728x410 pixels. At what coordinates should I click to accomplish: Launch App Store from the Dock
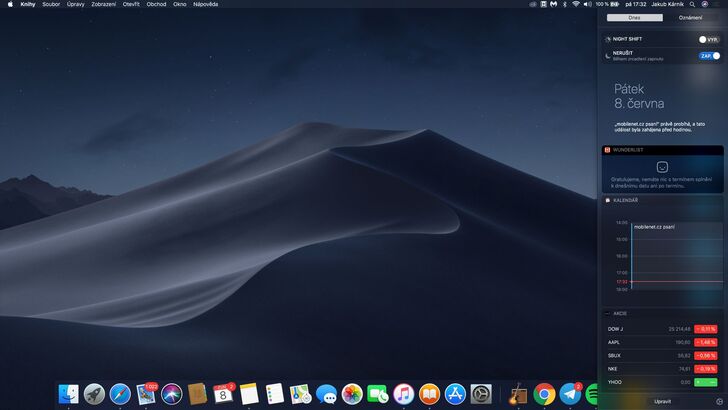455,394
